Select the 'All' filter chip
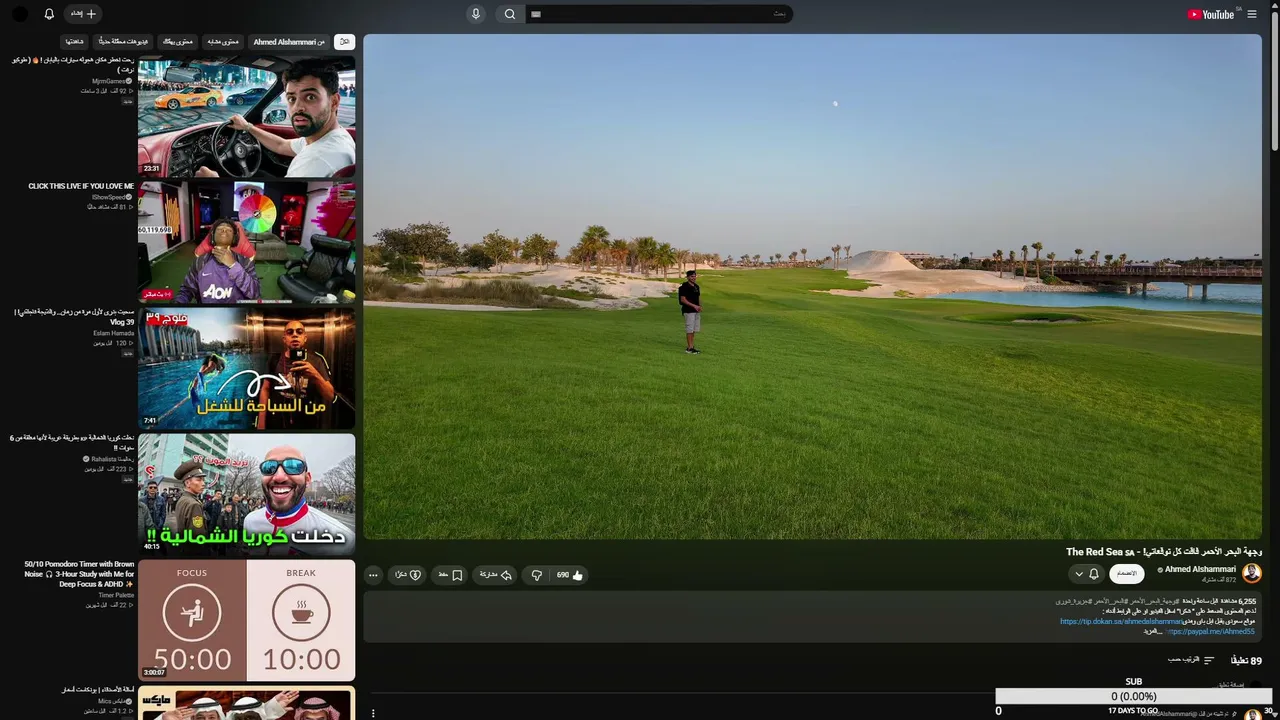 pyautogui.click(x=345, y=42)
